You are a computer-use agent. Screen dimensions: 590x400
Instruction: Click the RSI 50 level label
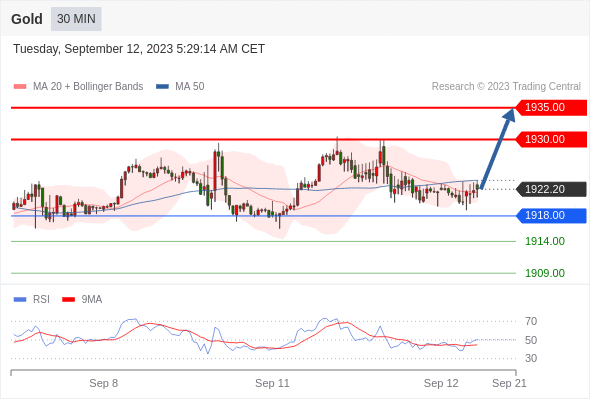pyautogui.click(x=531, y=340)
